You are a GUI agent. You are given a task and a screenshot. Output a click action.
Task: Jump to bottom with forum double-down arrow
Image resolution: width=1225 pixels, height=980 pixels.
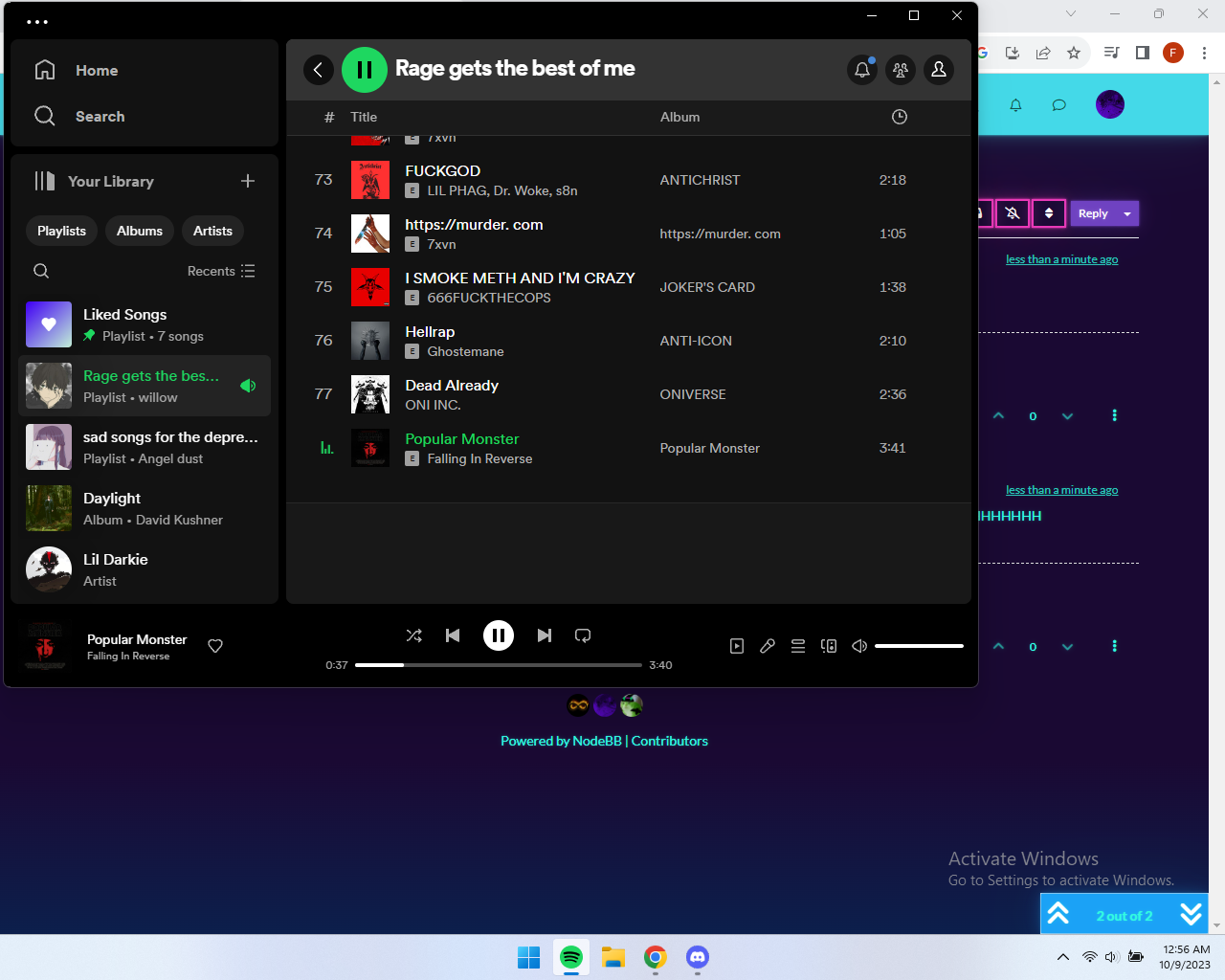pos(1191,914)
